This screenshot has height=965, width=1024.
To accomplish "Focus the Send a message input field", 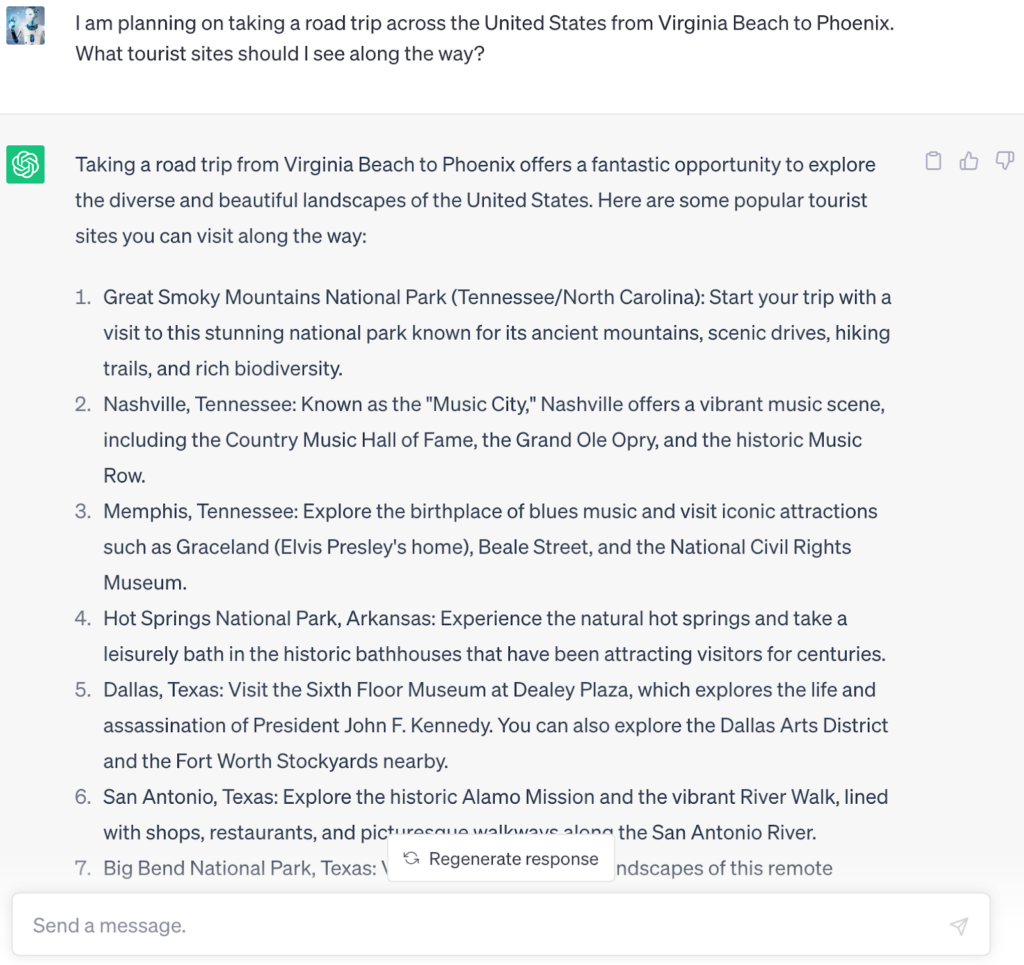I will (x=501, y=925).
